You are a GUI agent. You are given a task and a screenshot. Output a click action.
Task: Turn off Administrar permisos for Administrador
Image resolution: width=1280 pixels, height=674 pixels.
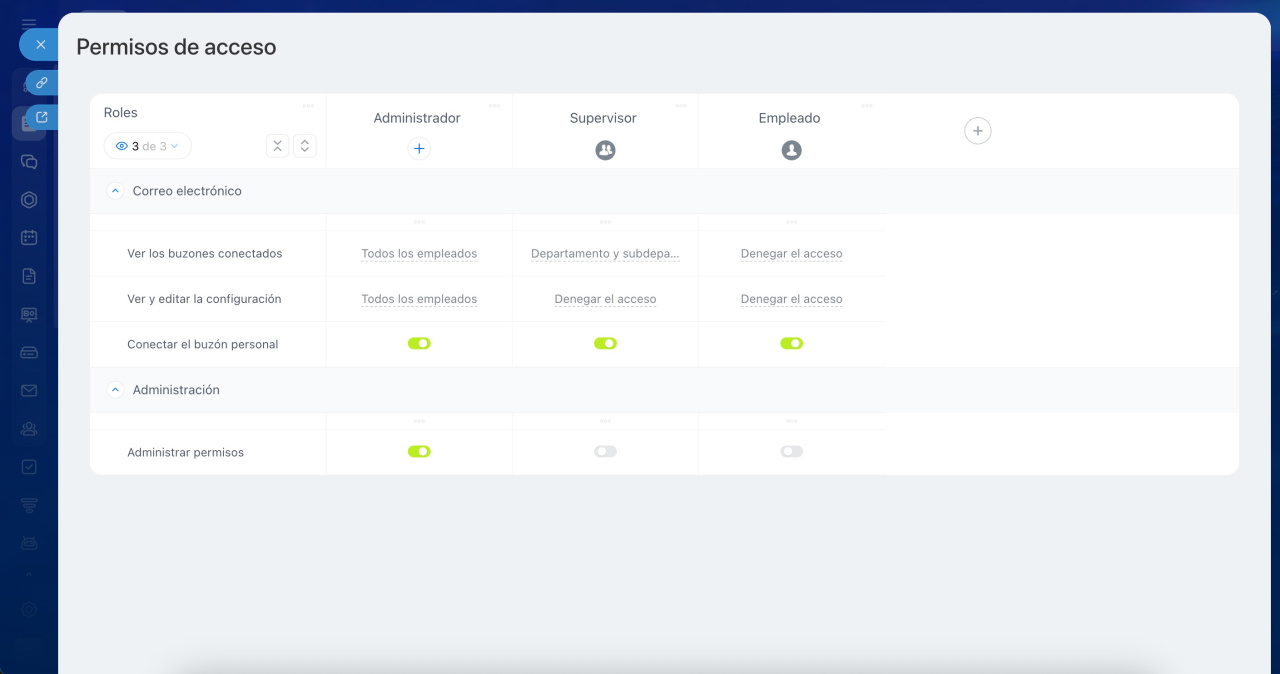pyautogui.click(x=419, y=452)
